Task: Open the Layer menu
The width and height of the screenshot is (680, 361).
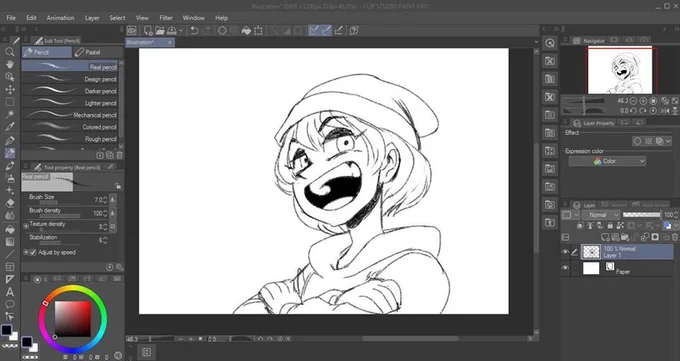Action: [x=92, y=18]
